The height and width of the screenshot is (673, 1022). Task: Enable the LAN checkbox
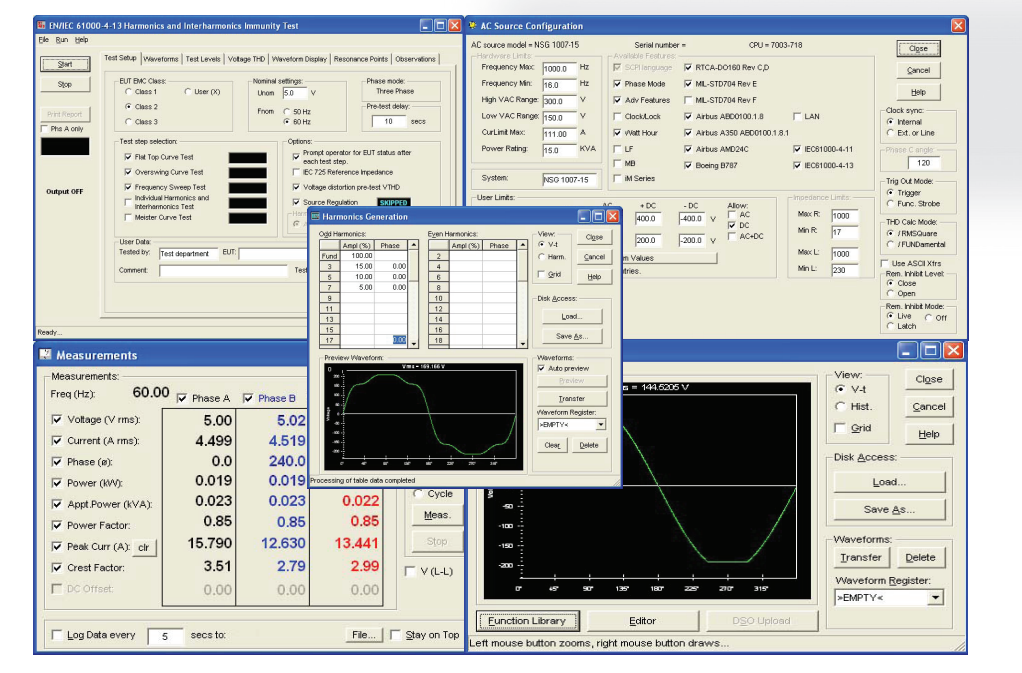point(797,117)
